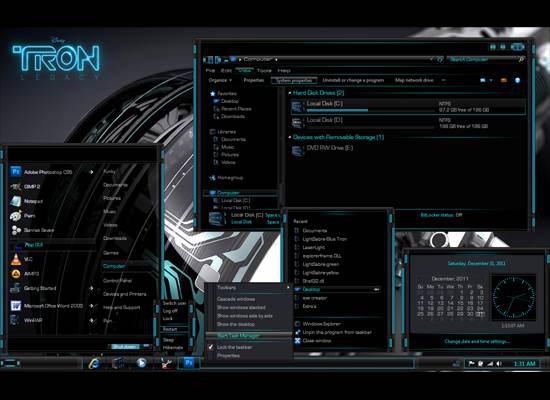The image size is (550, 400).
Task: Click the DVD RW Drive (E:) icon
Action: pos(297,151)
